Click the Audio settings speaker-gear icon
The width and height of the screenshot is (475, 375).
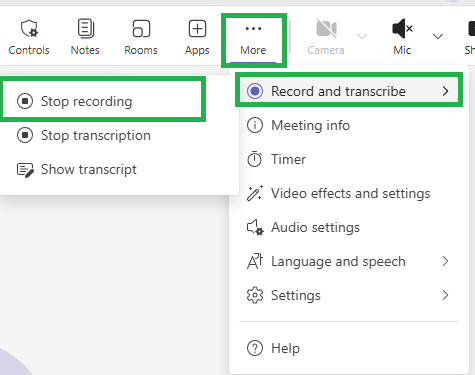tap(255, 227)
